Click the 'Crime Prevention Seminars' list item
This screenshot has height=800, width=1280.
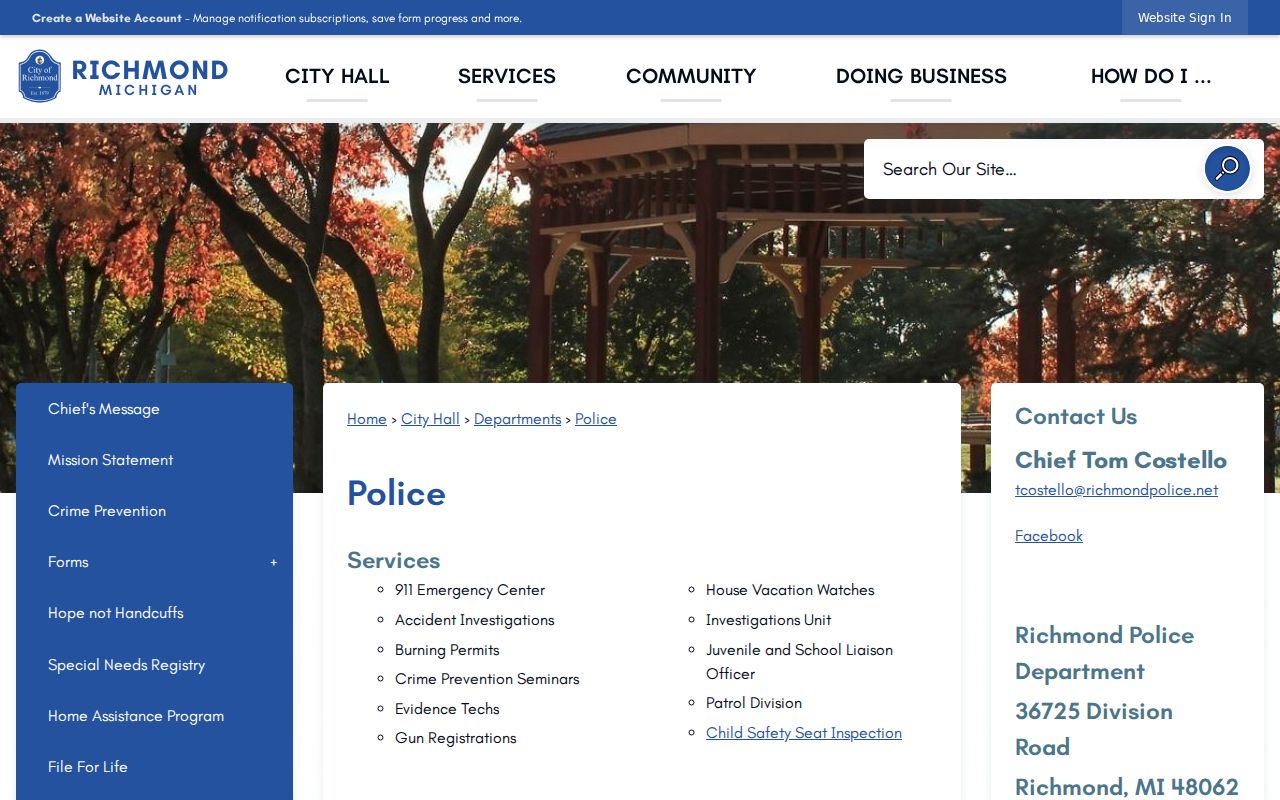click(487, 679)
